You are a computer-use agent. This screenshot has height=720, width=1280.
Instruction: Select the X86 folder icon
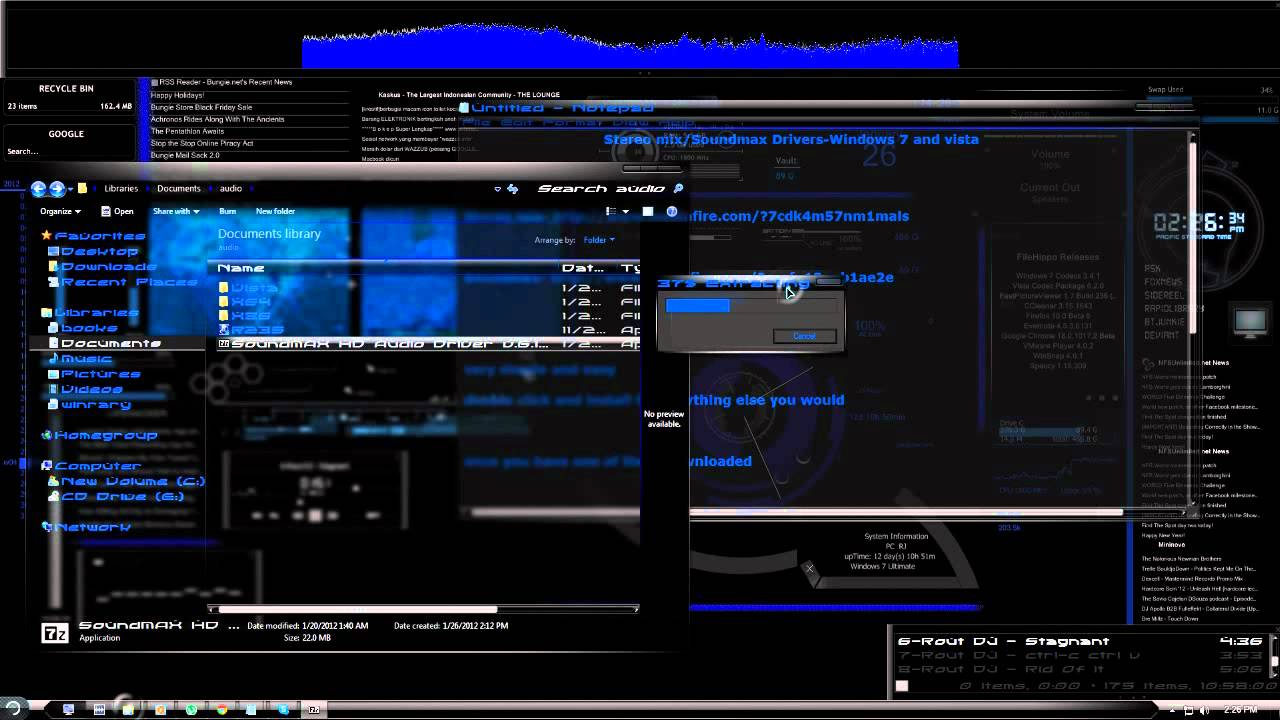224,316
